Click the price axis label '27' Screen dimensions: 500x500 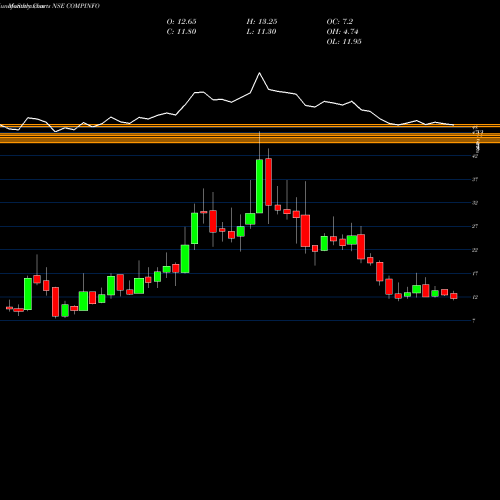pos(475,226)
